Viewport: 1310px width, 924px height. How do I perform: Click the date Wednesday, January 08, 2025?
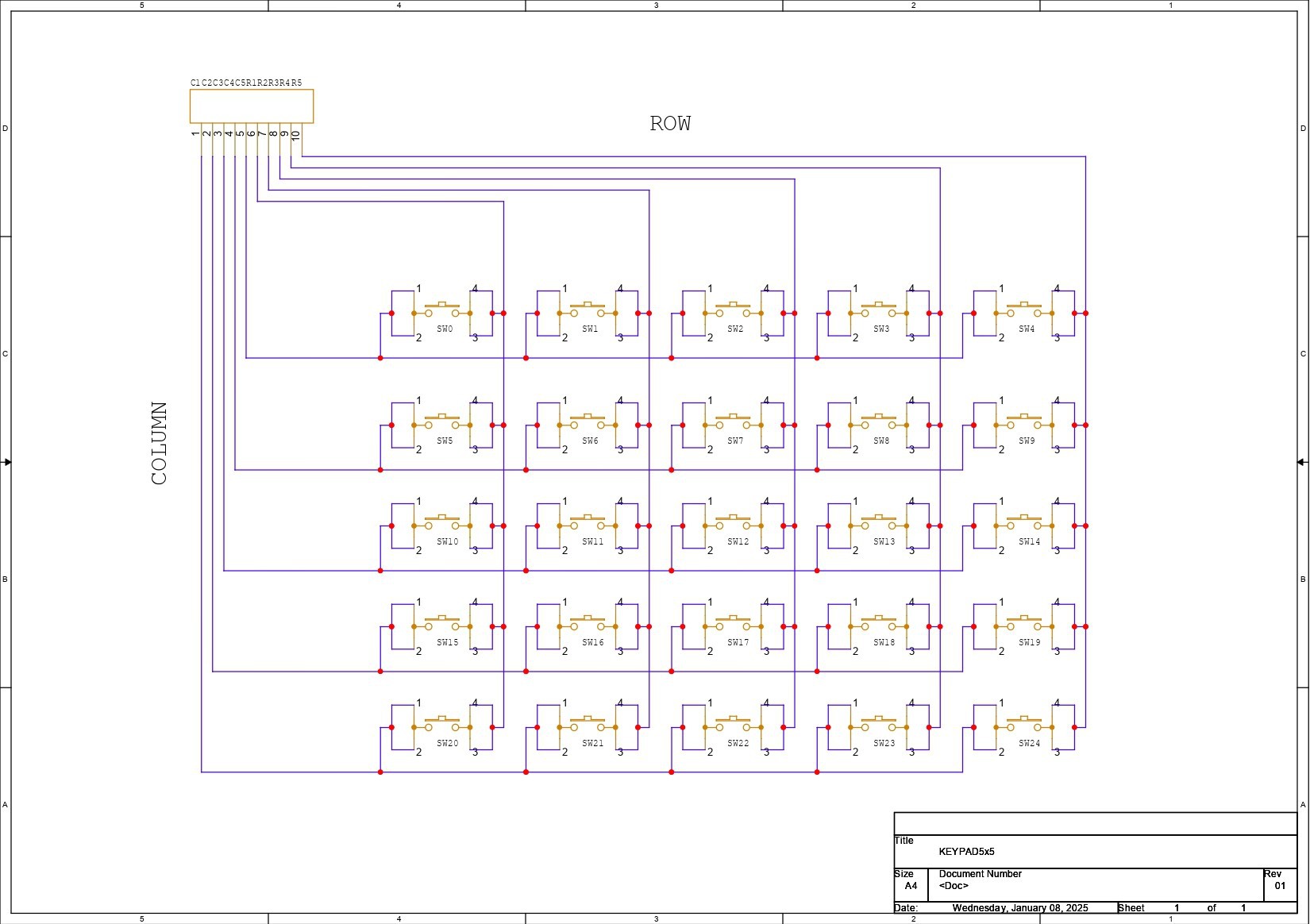(x=1020, y=908)
